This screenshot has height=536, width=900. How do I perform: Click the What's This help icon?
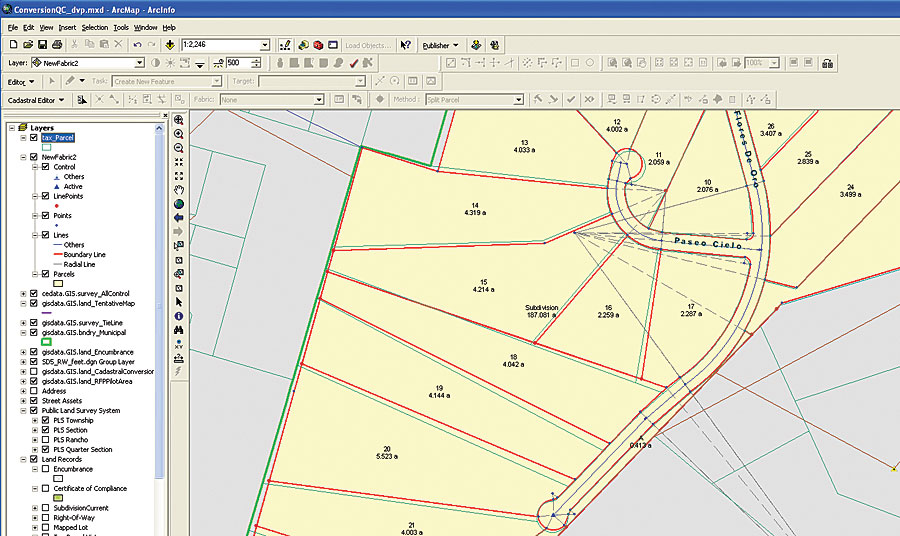406,45
